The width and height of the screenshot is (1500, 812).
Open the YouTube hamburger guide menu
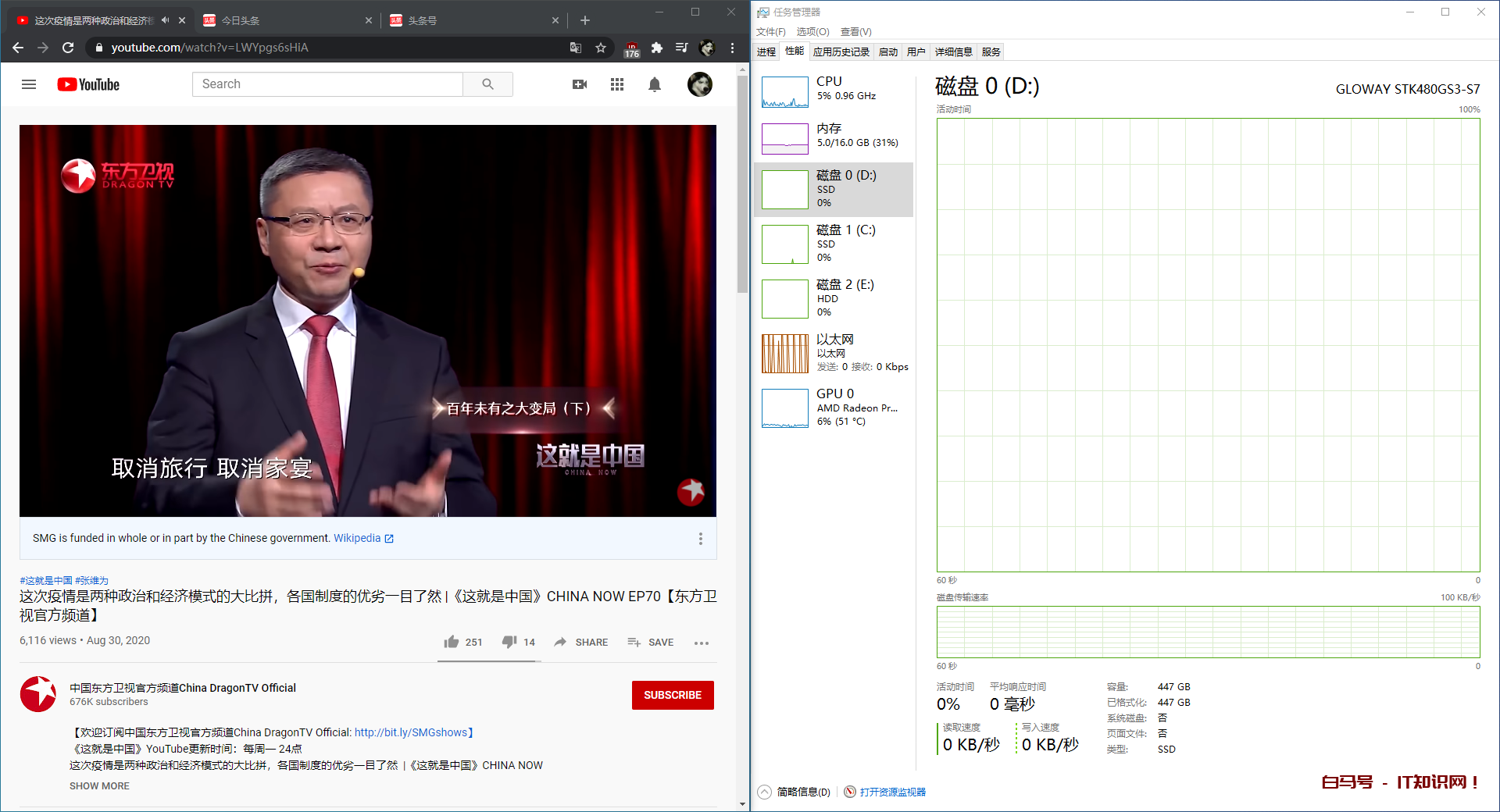pos(29,84)
